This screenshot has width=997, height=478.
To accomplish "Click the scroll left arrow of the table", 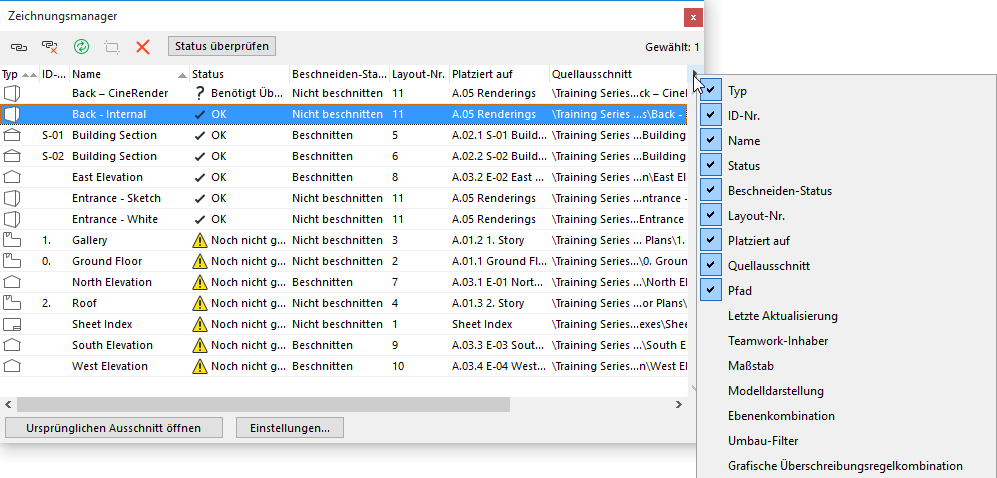I will point(8,404).
